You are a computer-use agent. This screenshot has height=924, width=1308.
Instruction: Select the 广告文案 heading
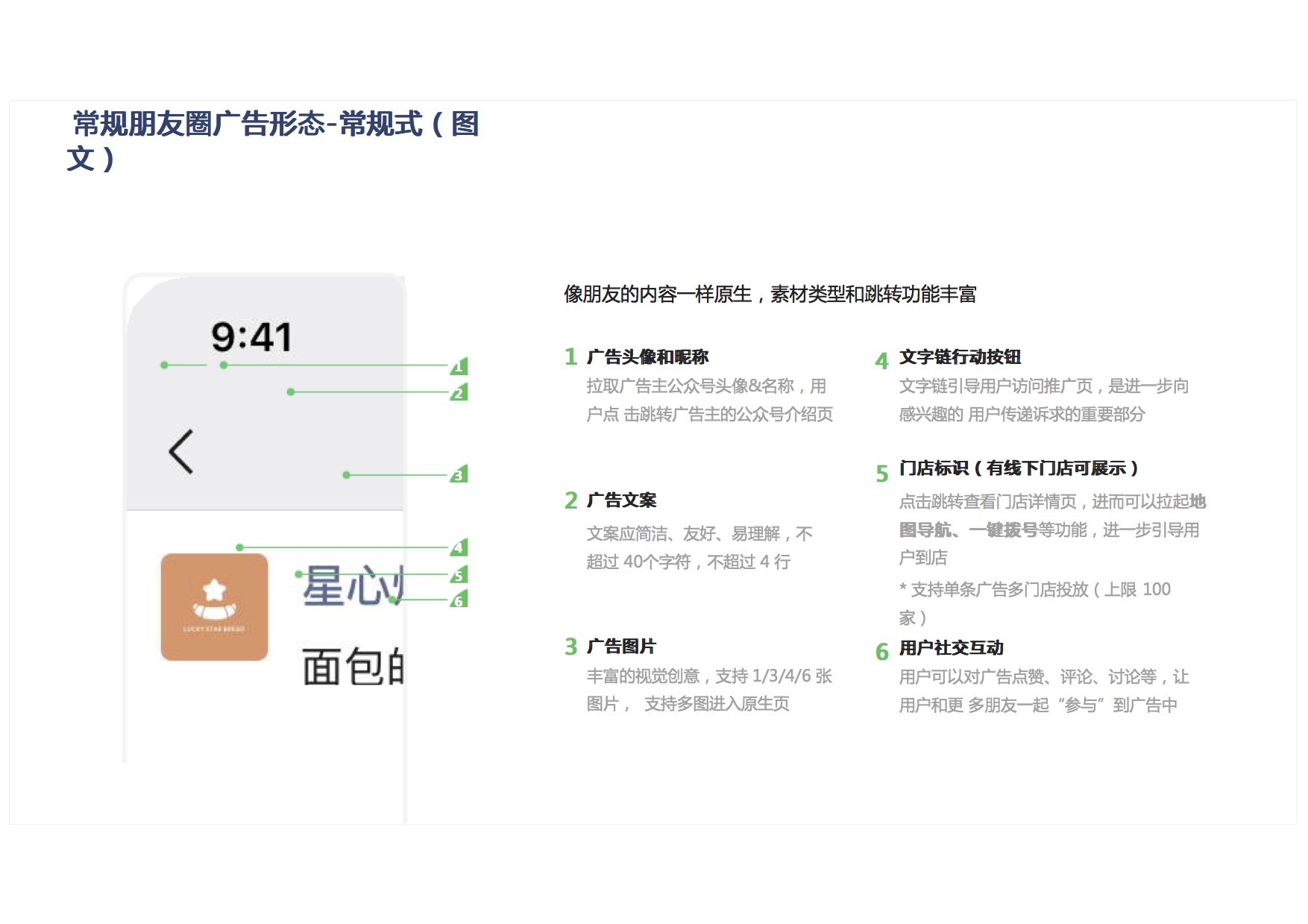(621, 500)
